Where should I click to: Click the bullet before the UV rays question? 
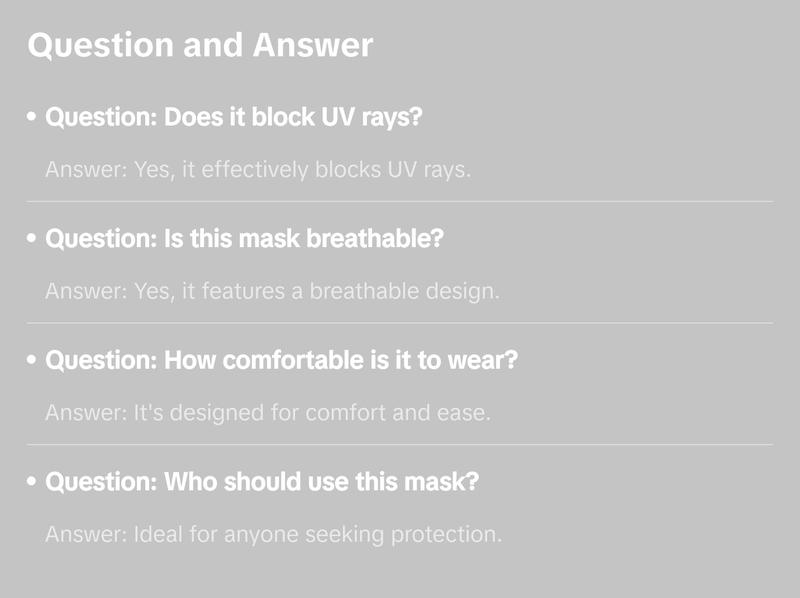(32, 117)
